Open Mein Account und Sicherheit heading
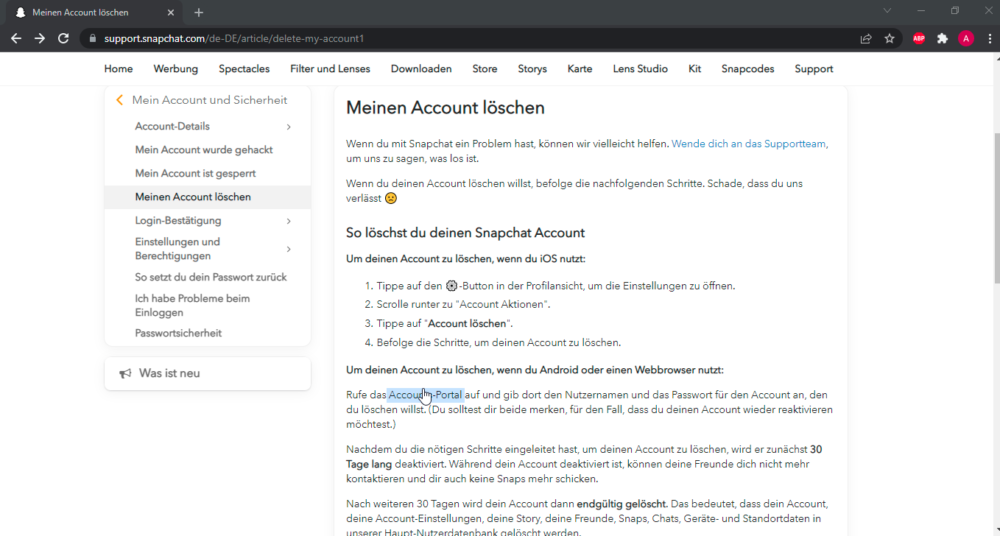 pos(209,100)
